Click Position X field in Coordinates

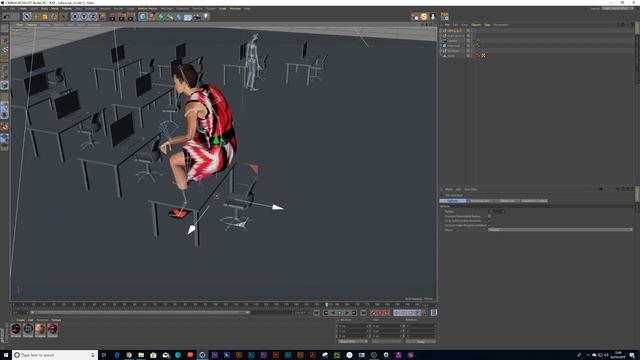(354, 326)
